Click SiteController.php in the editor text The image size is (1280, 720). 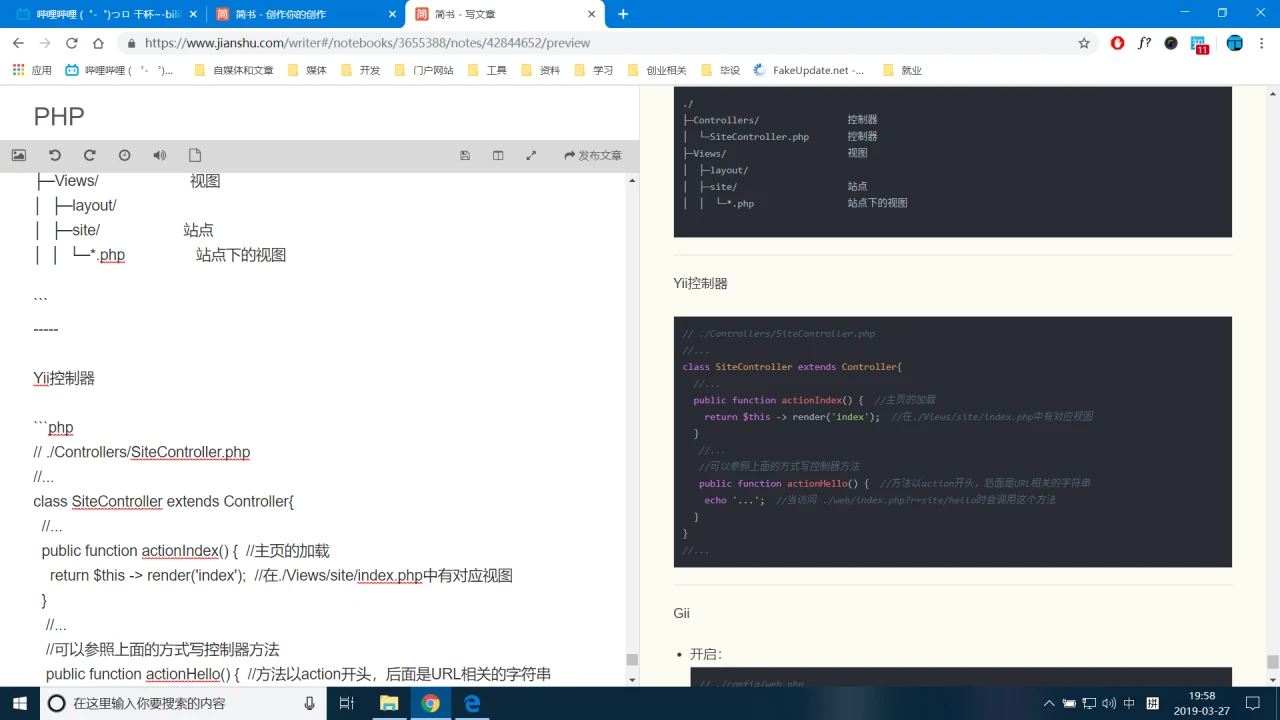point(190,452)
